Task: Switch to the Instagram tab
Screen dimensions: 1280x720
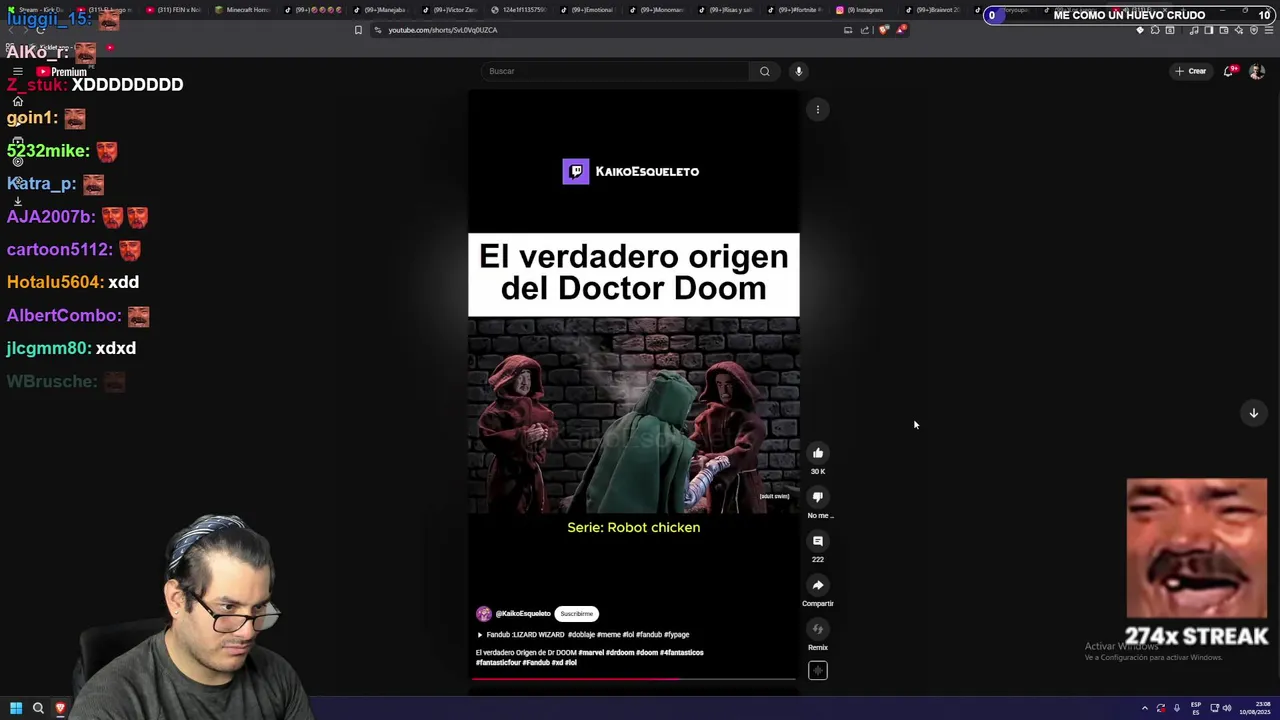Action: click(865, 10)
